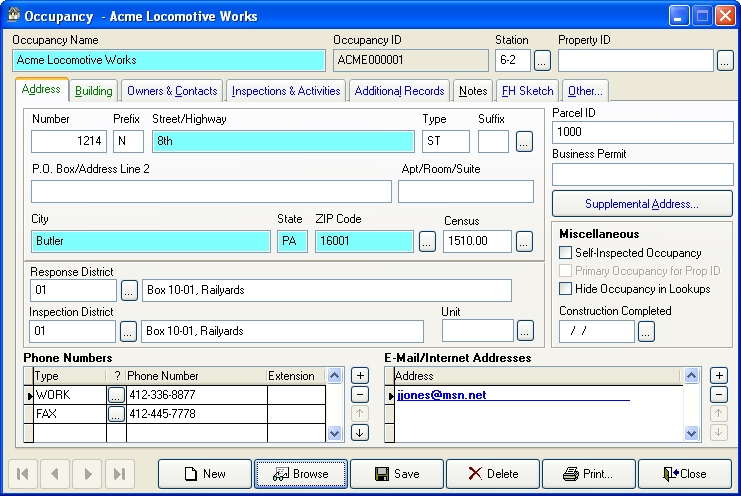Viewport: 741px width, 496px height.
Task: Click the street Number field with 1214
Action: 69,141
